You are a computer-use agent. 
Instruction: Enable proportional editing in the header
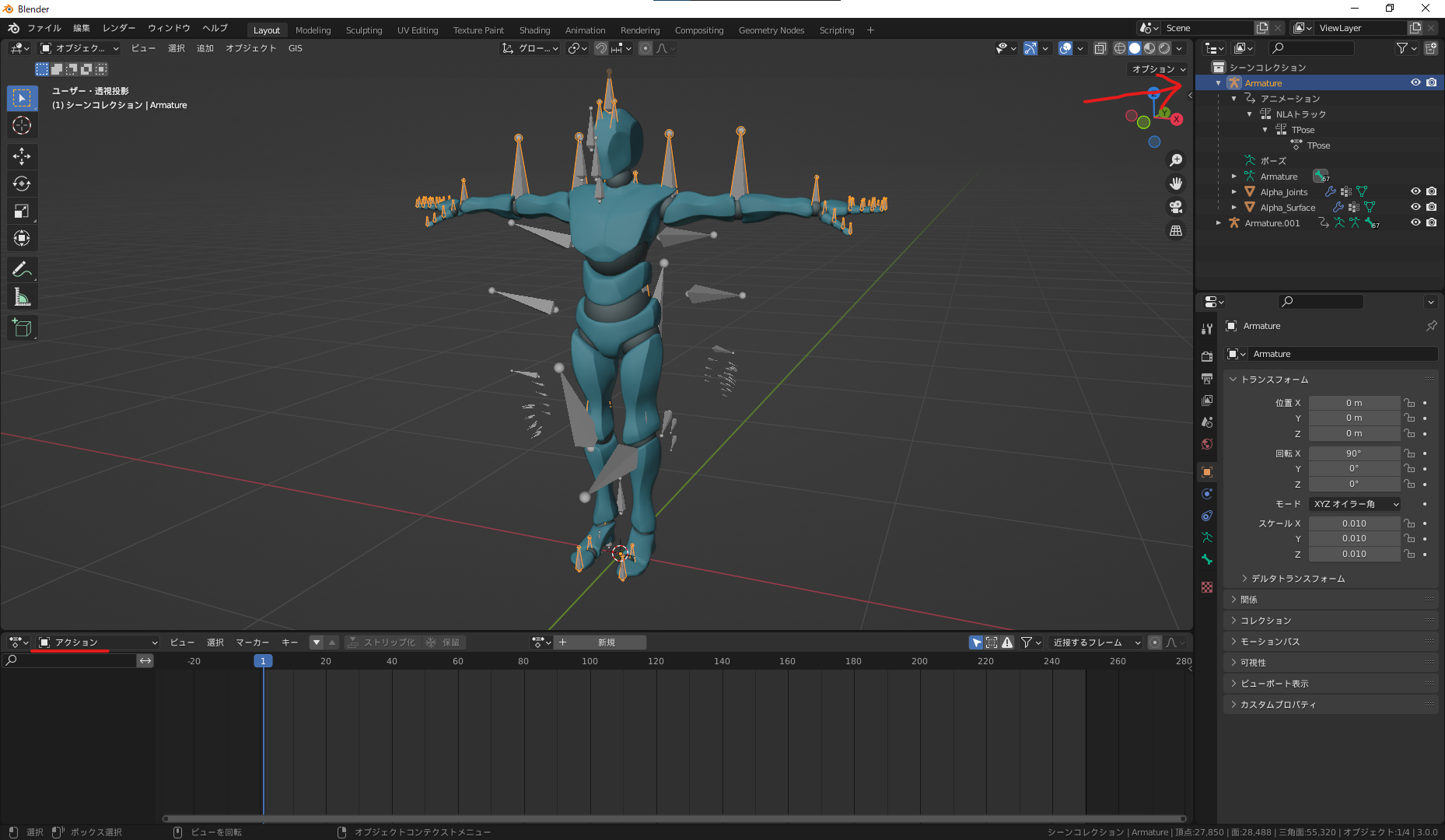click(645, 48)
